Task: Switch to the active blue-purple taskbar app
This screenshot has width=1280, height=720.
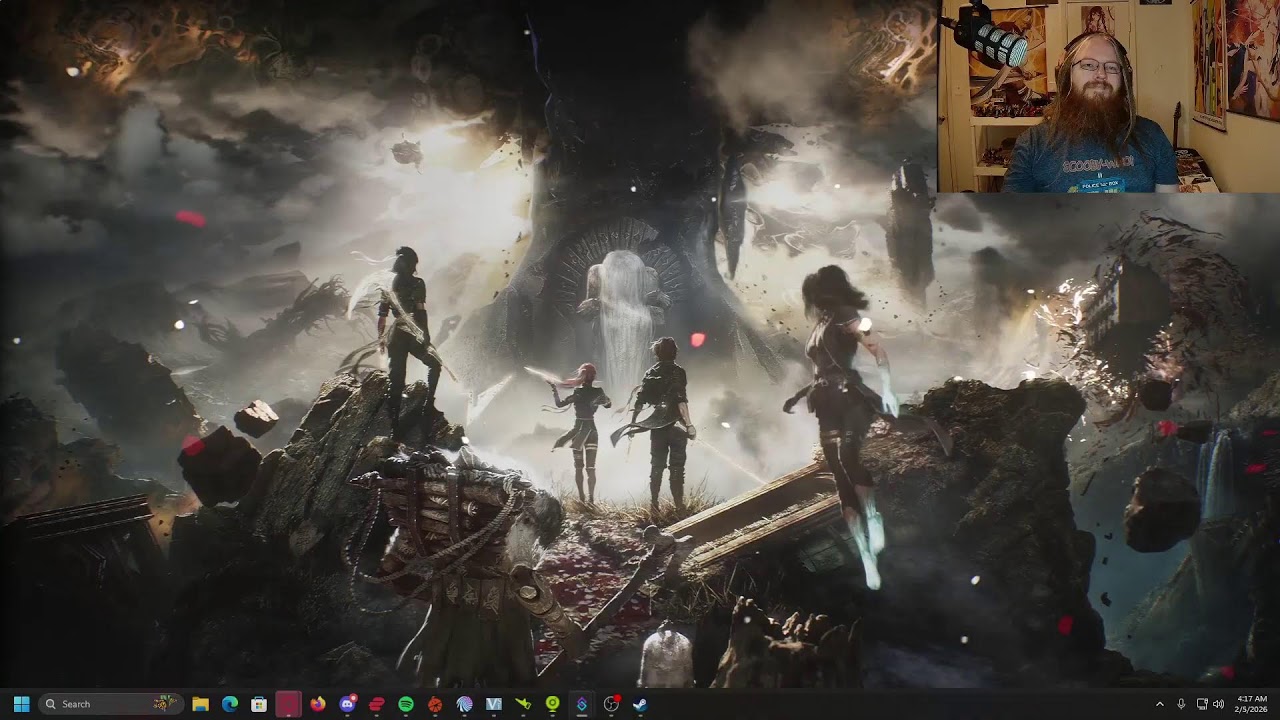Action: 581,704
